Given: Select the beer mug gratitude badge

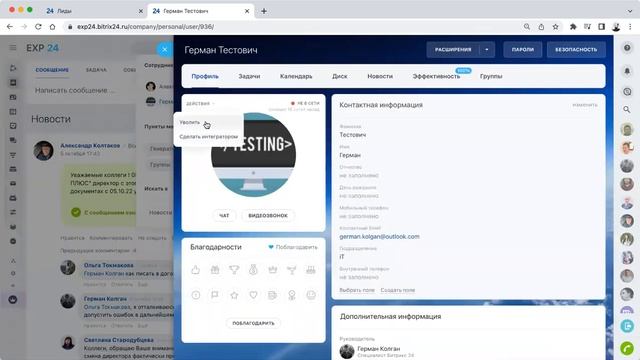Looking at the screenshot, I should pyautogui.click(x=272, y=295).
